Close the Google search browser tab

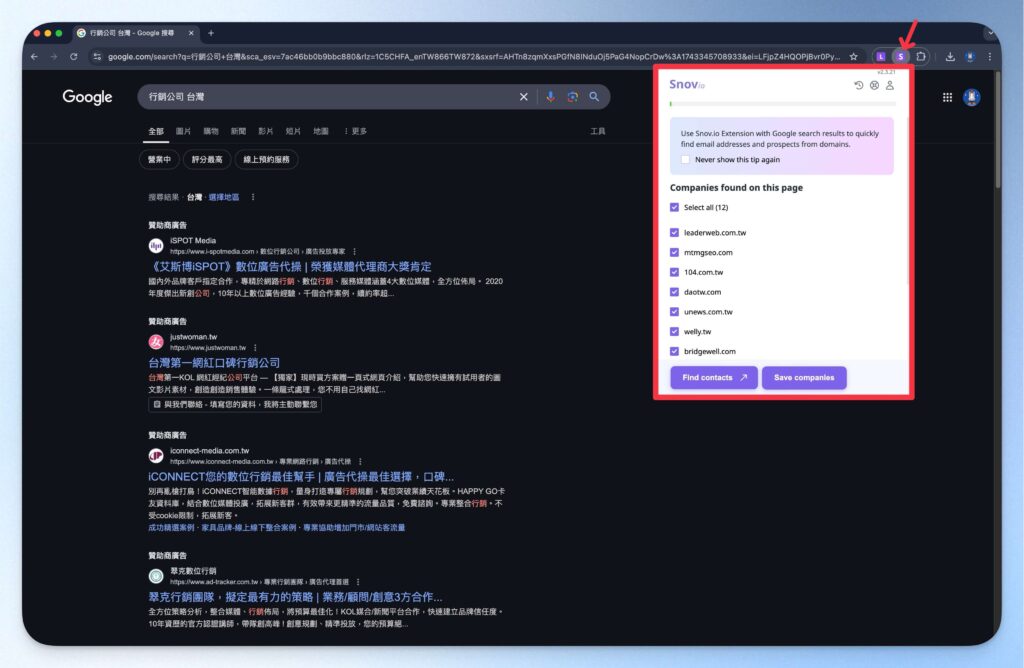pos(191,33)
